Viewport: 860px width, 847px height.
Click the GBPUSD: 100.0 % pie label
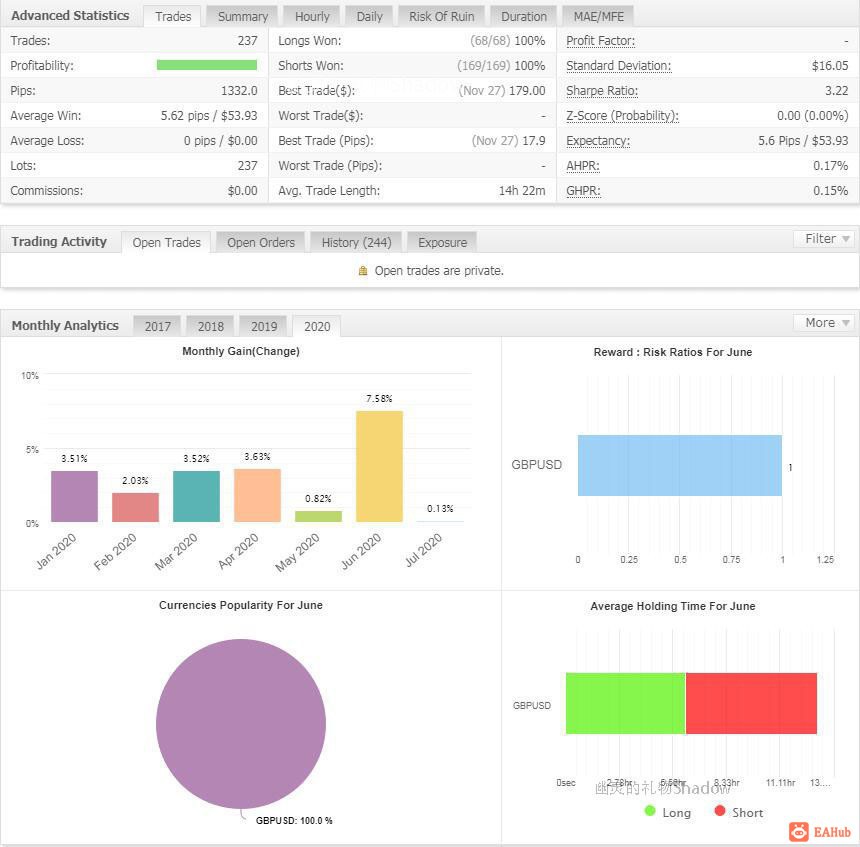[x=294, y=821]
